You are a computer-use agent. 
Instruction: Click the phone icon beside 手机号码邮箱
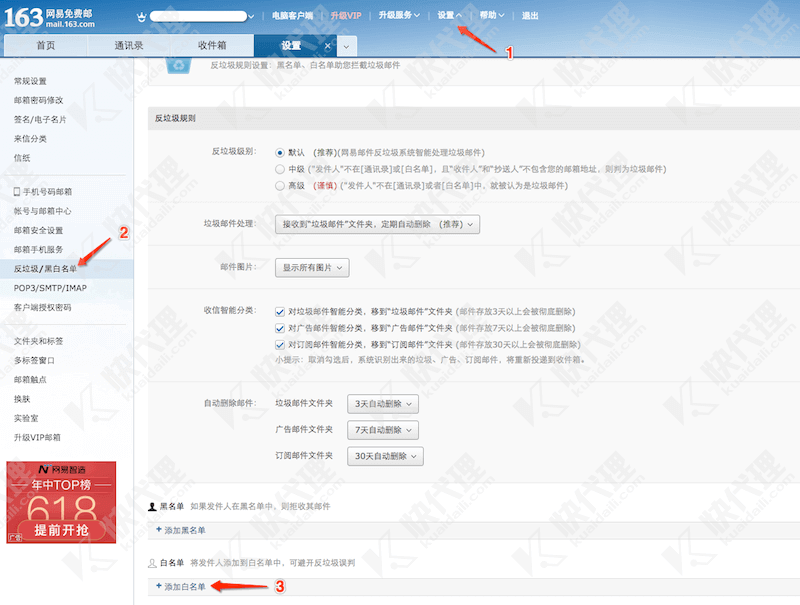click(x=17, y=191)
